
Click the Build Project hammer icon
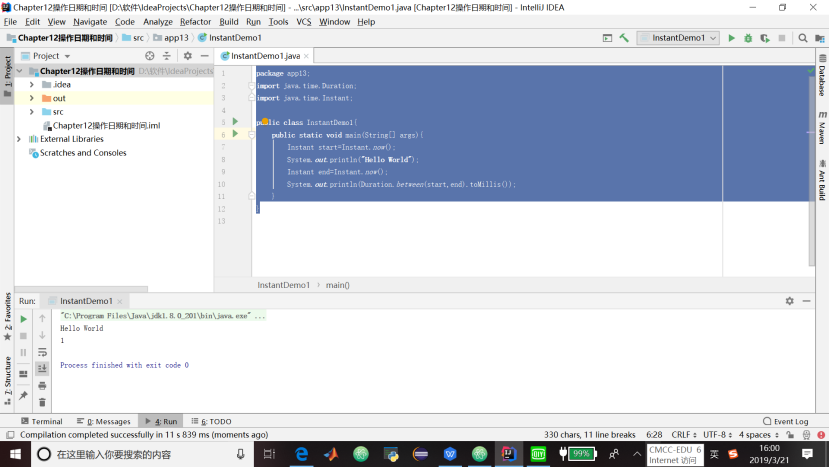coord(624,38)
